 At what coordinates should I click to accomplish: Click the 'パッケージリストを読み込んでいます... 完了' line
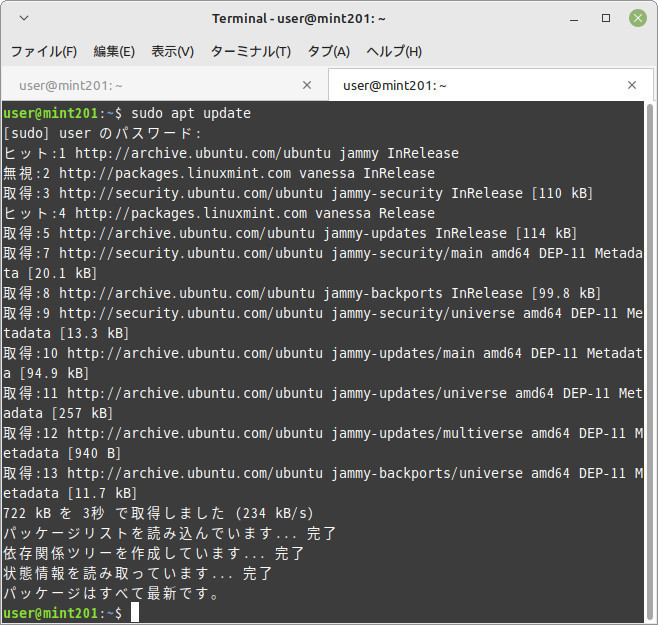point(170,534)
